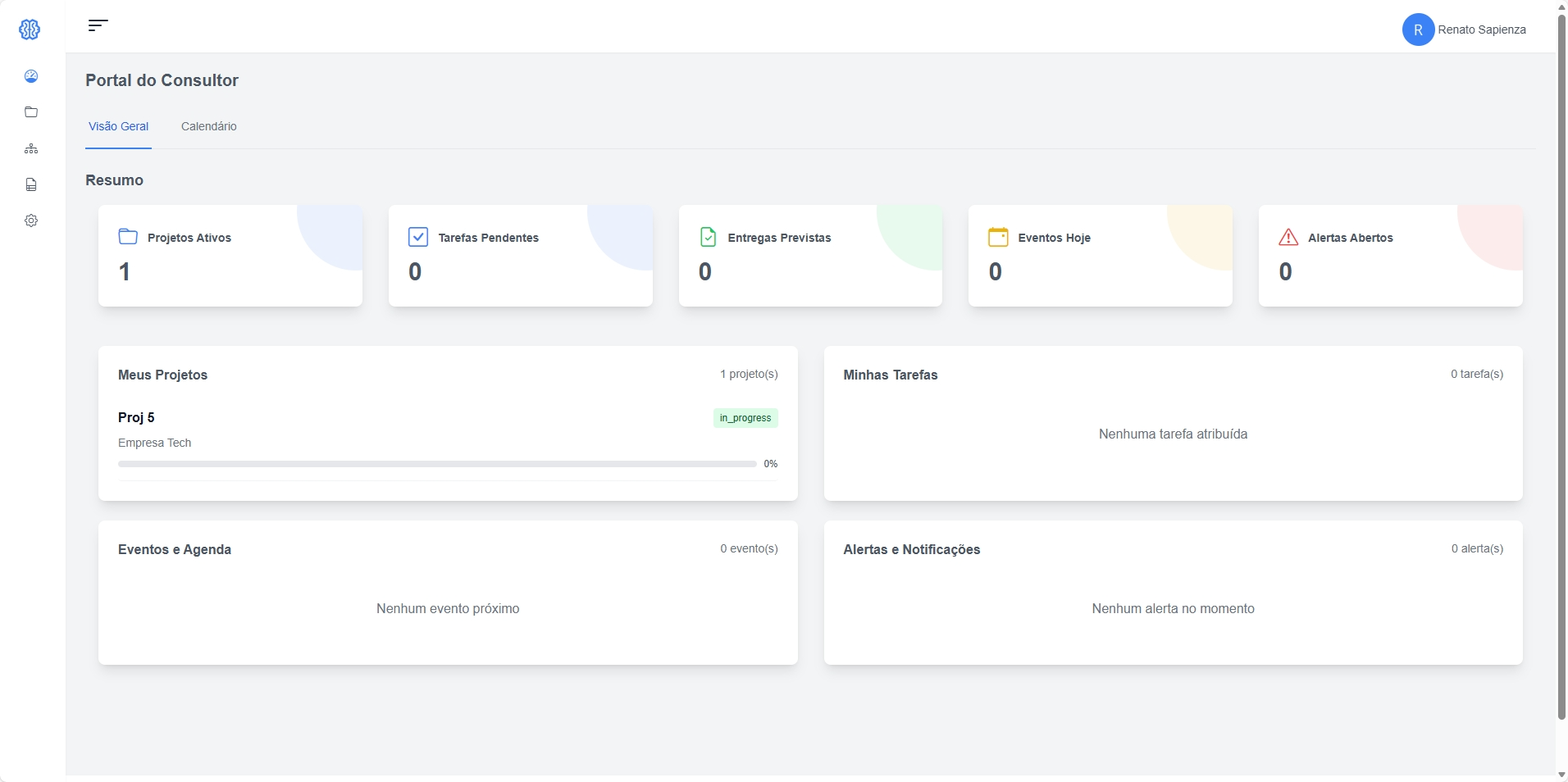Click the yellow Eventos Hoje calendar icon
Image resolution: width=1568 pixels, height=782 pixels.
point(997,238)
